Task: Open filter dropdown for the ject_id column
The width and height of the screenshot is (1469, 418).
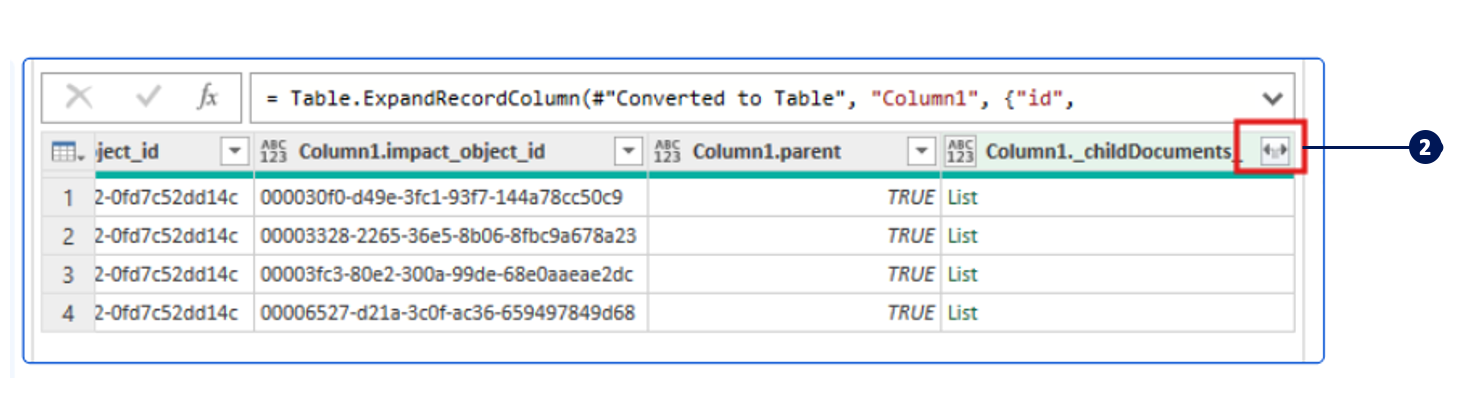Action: click(234, 152)
